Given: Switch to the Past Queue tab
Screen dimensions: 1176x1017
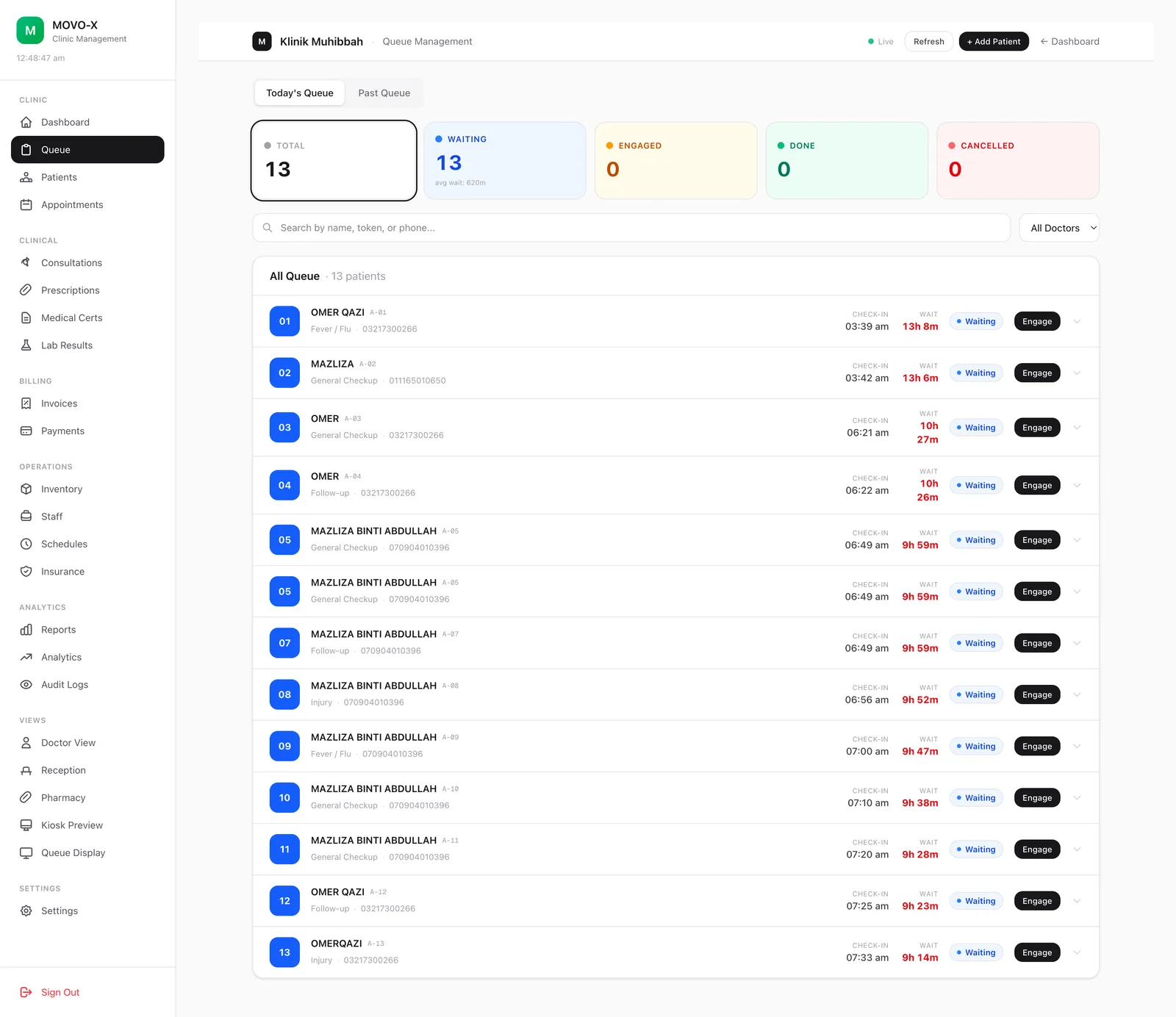Looking at the screenshot, I should coord(384,93).
